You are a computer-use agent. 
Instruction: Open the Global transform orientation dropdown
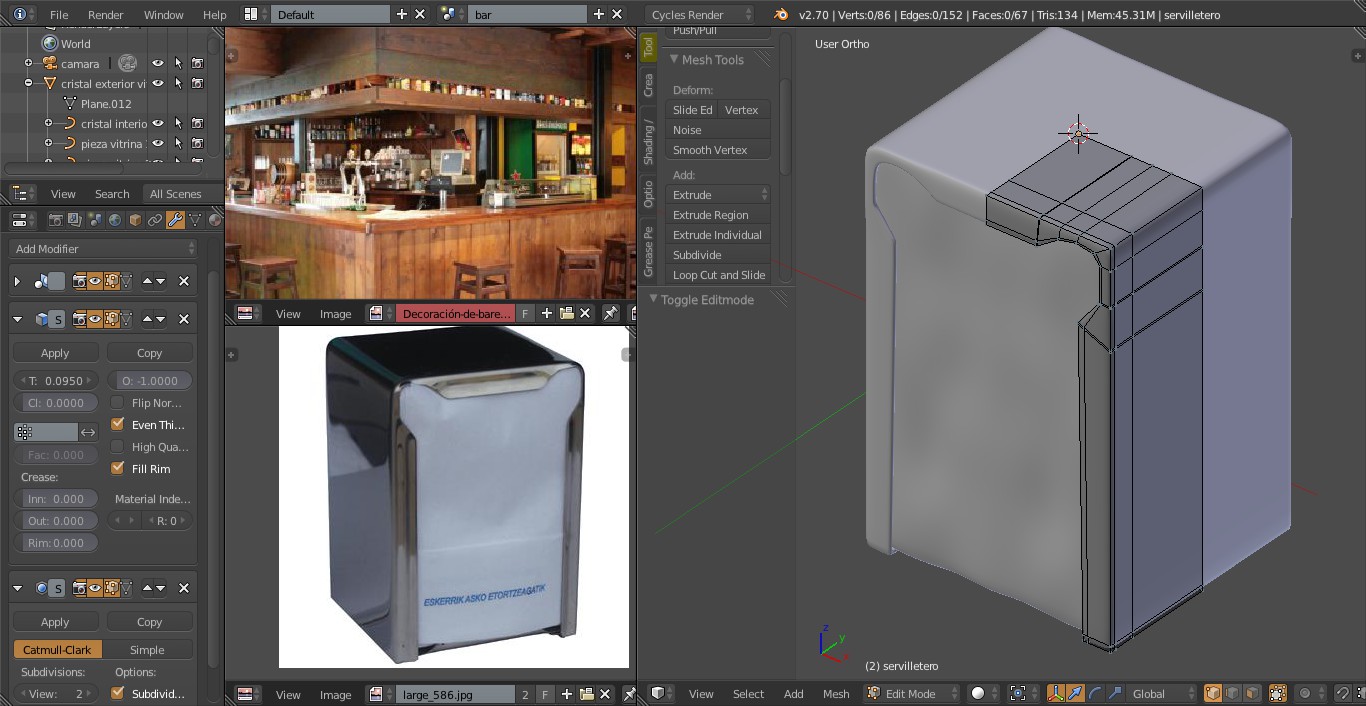(1163, 693)
